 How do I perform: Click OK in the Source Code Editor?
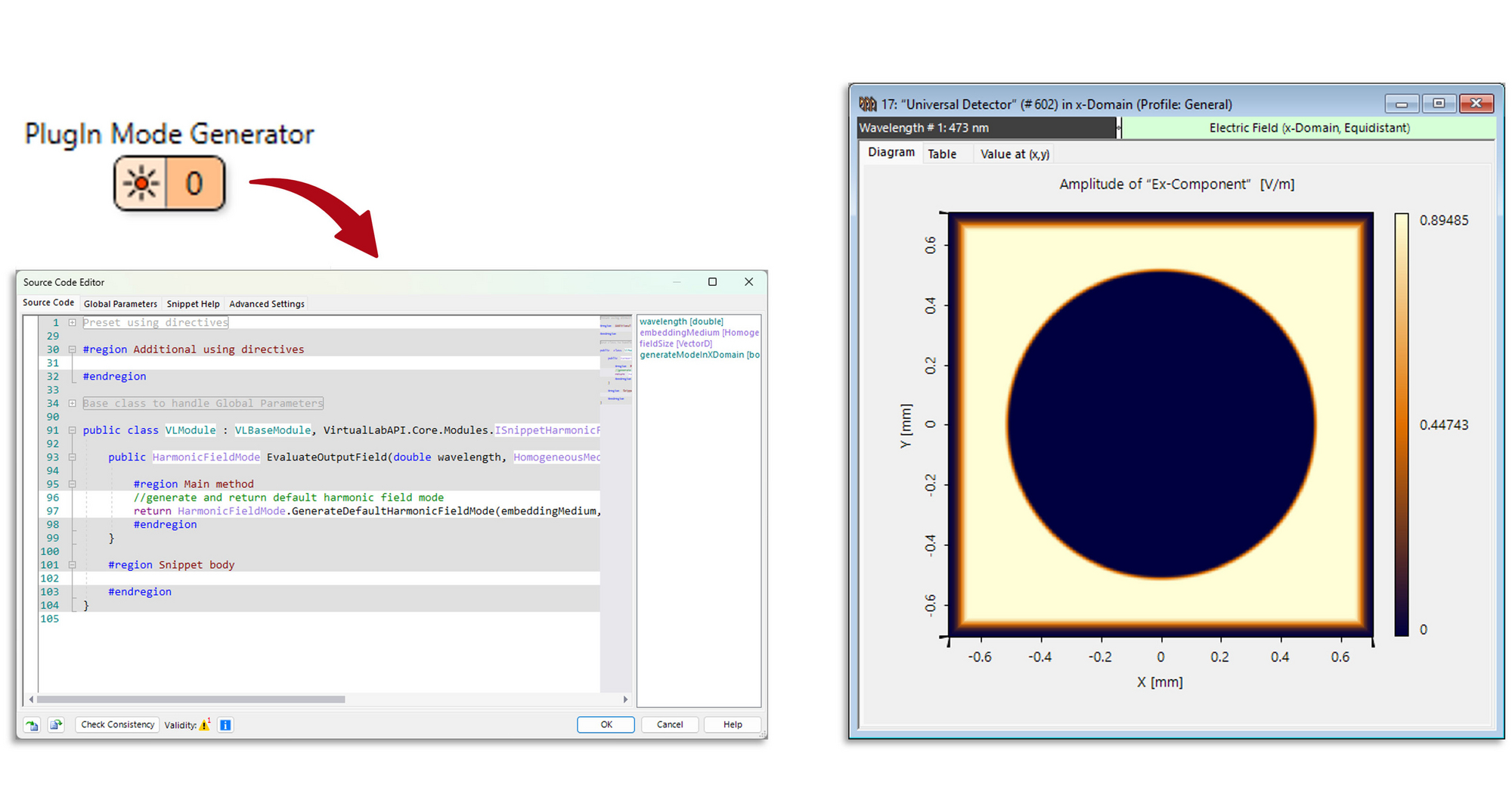pyautogui.click(x=606, y=724)
